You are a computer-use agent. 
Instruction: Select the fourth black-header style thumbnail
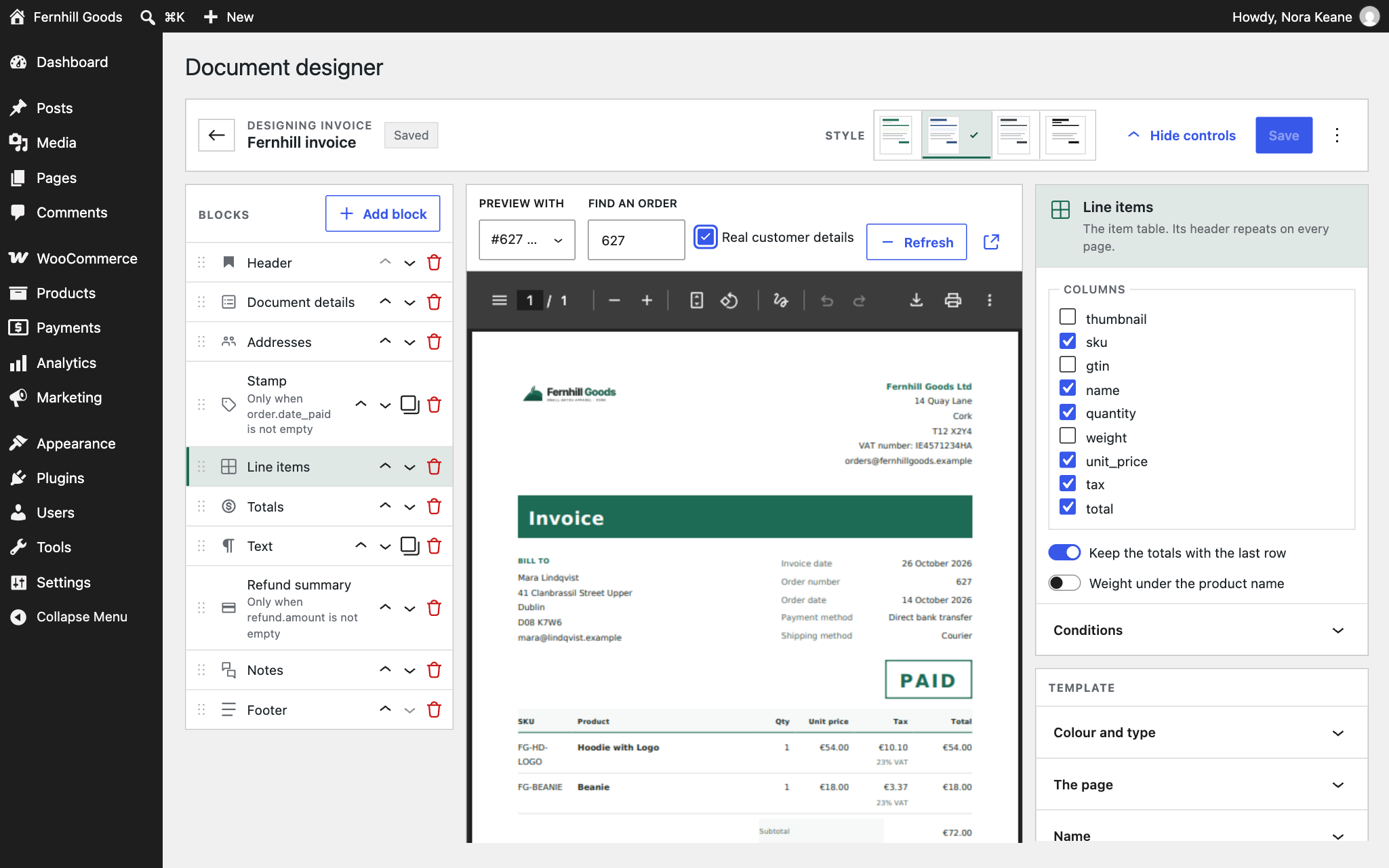pos(1066,135)
